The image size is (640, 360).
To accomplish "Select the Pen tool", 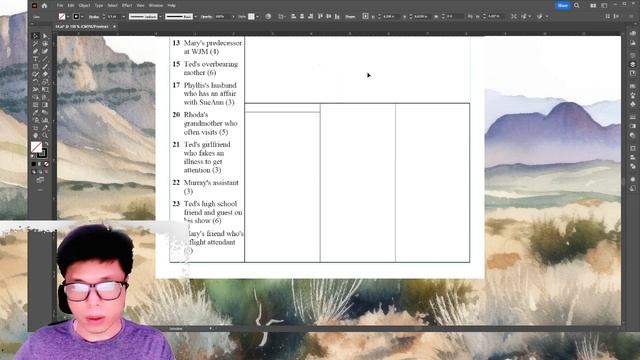I will 36,51.
